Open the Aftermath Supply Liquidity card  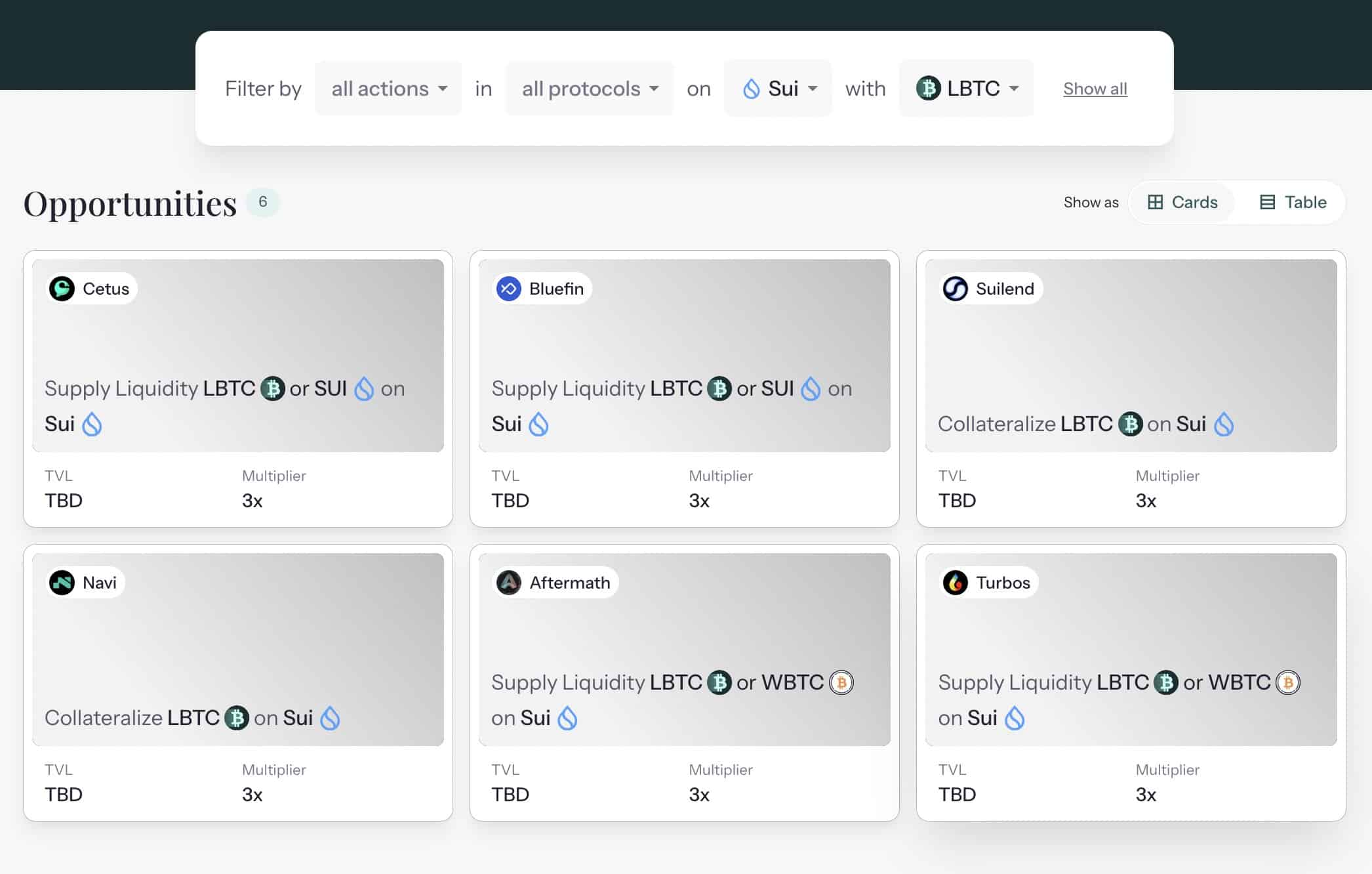click(x=685, y=682)
